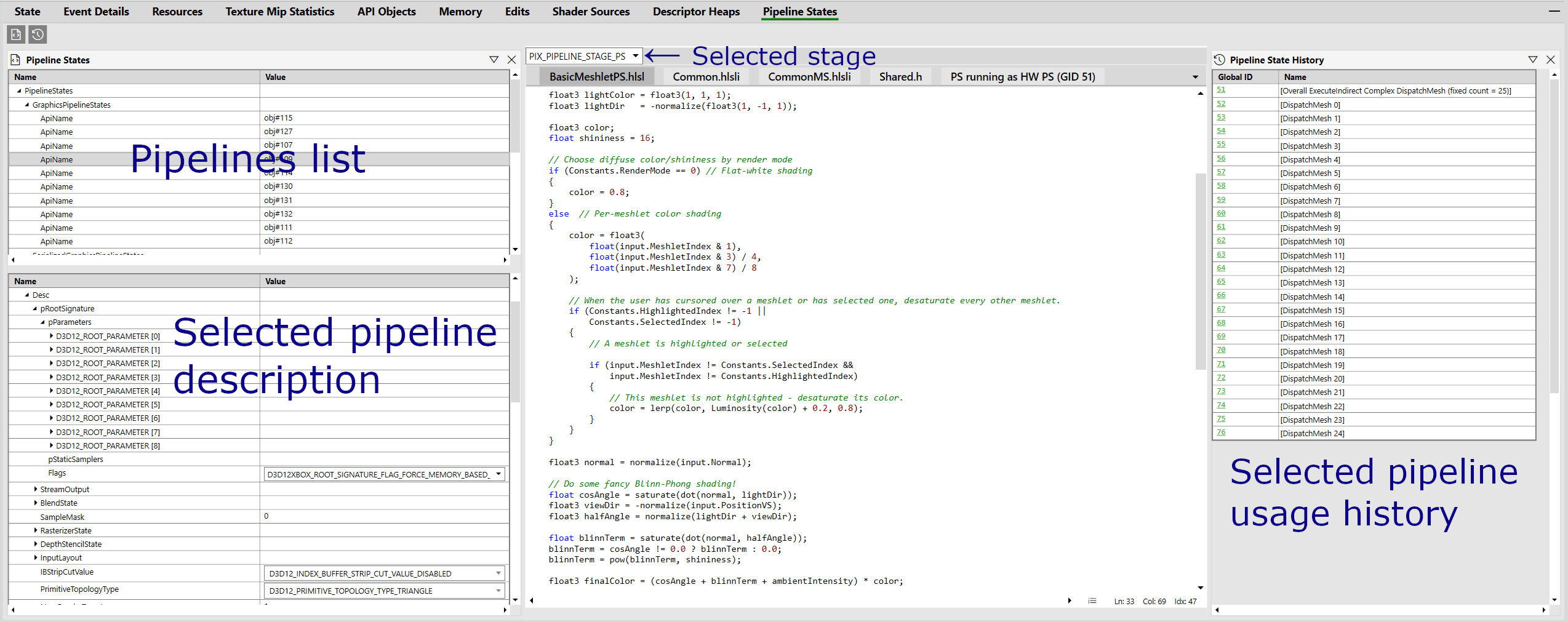The width and height of the screenshot is (1568, 622).
Task: Click the code editor vertical scrollbar thumb
Action: point(1200,271)
